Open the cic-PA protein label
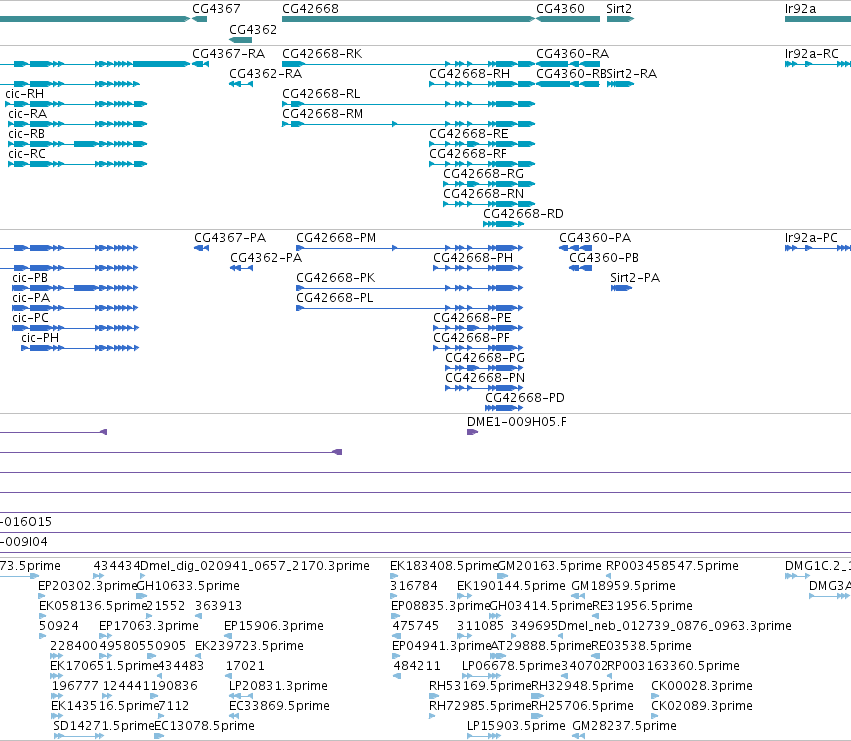 click(x=31, y=298)
